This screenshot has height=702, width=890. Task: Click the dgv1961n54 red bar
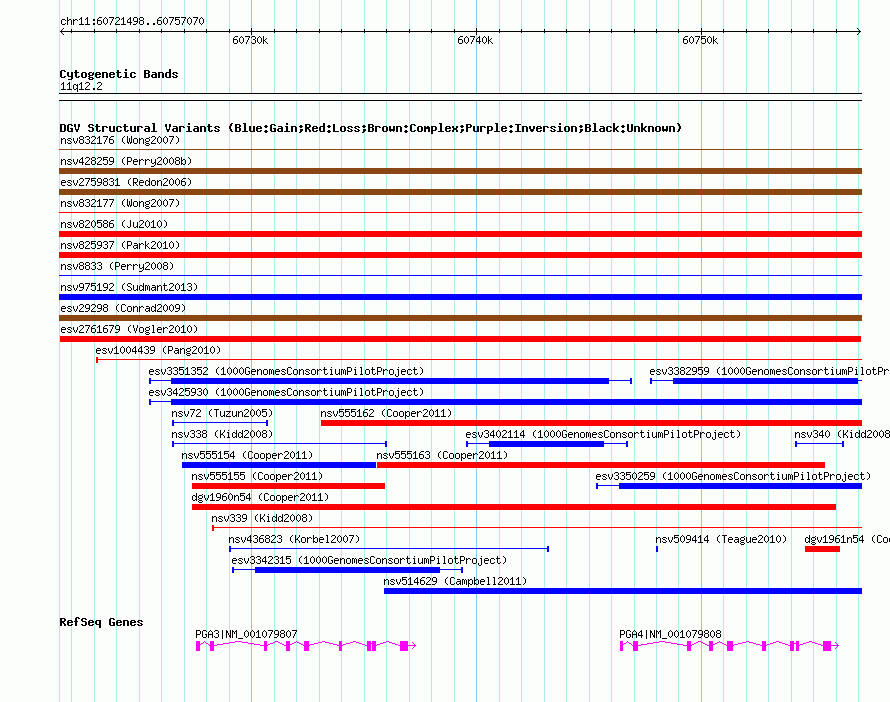click(822, 549)
